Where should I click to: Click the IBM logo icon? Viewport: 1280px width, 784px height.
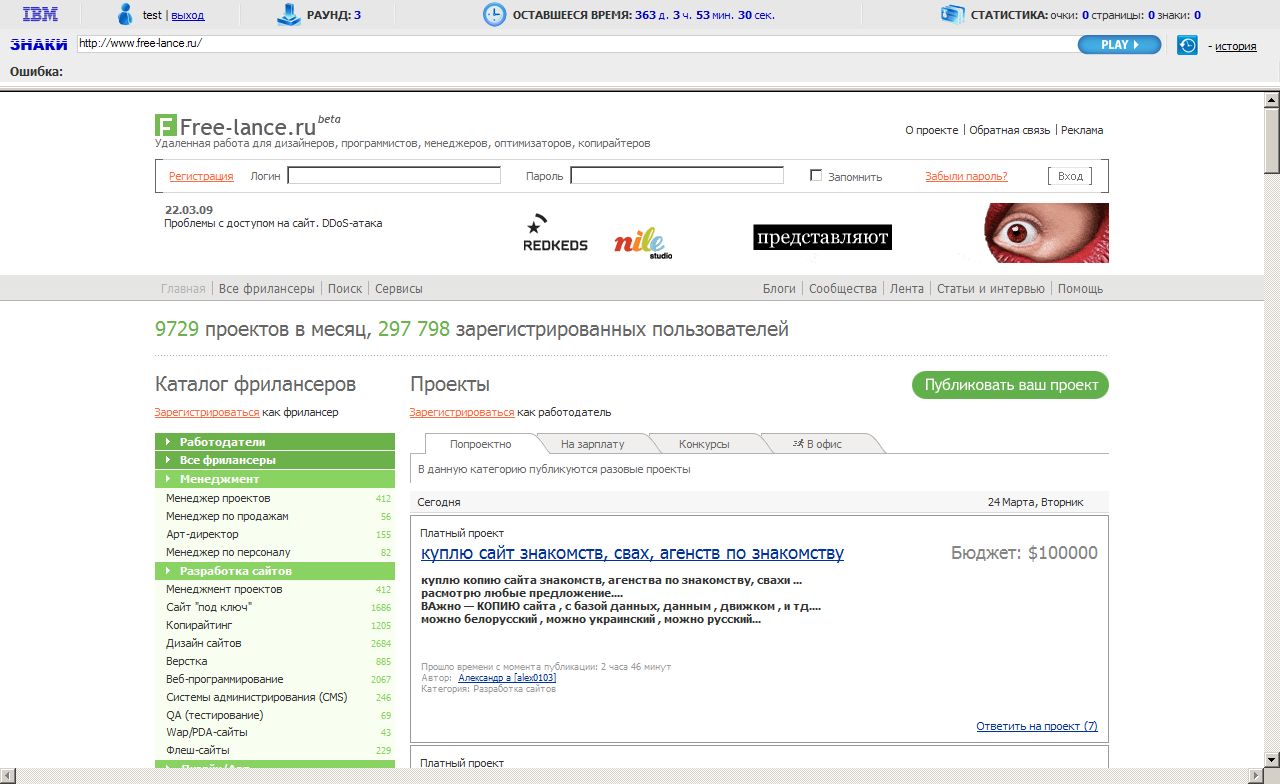click(x=40, y=15)
